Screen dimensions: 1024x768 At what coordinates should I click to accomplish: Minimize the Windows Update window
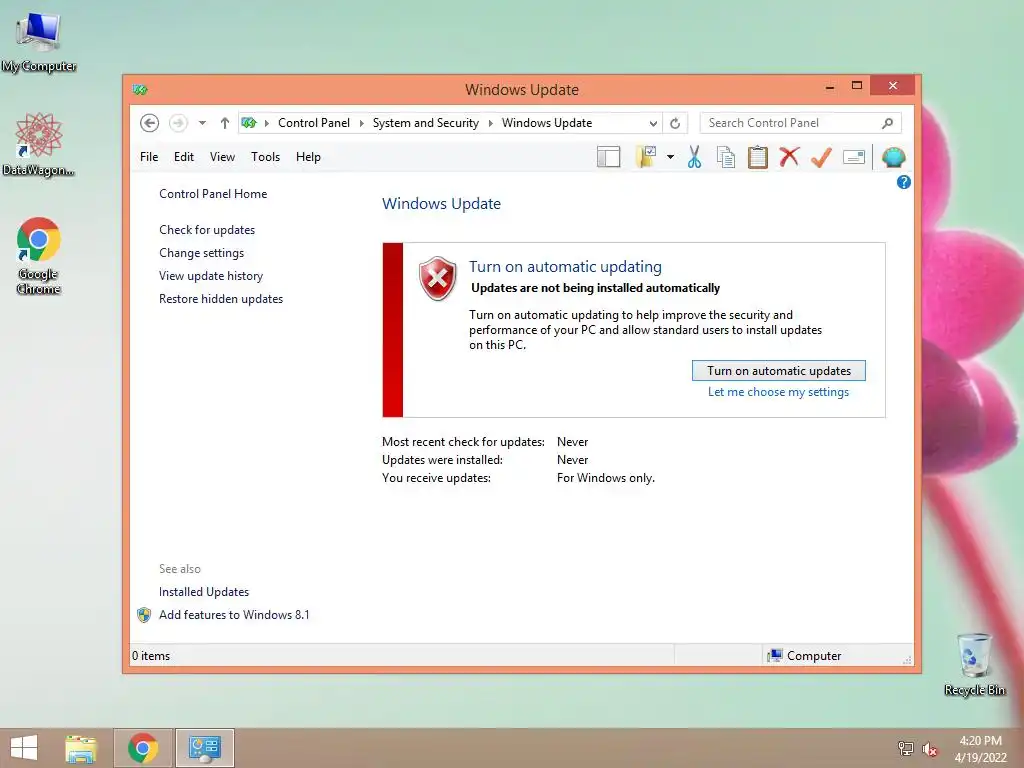click(x=829, y=86)
